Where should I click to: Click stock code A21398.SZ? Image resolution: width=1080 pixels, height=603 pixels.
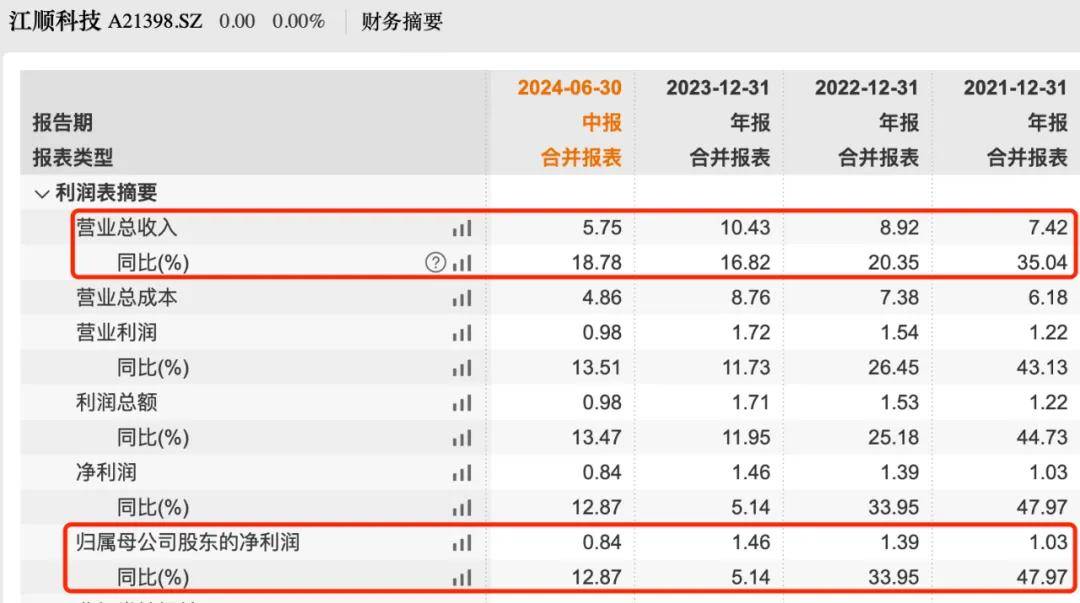(156, 21)
